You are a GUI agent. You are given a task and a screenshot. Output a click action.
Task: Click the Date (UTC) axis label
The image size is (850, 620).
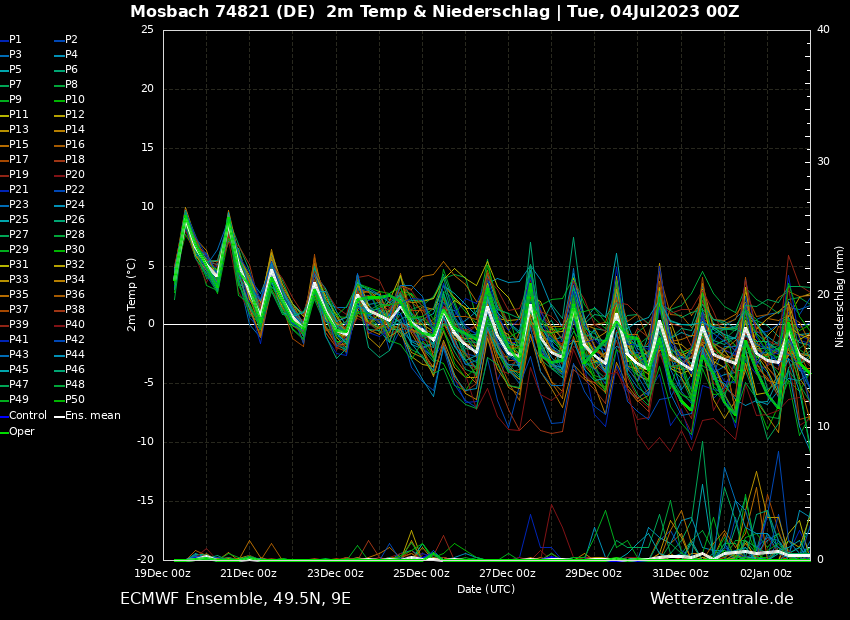(x=486, y=589)
